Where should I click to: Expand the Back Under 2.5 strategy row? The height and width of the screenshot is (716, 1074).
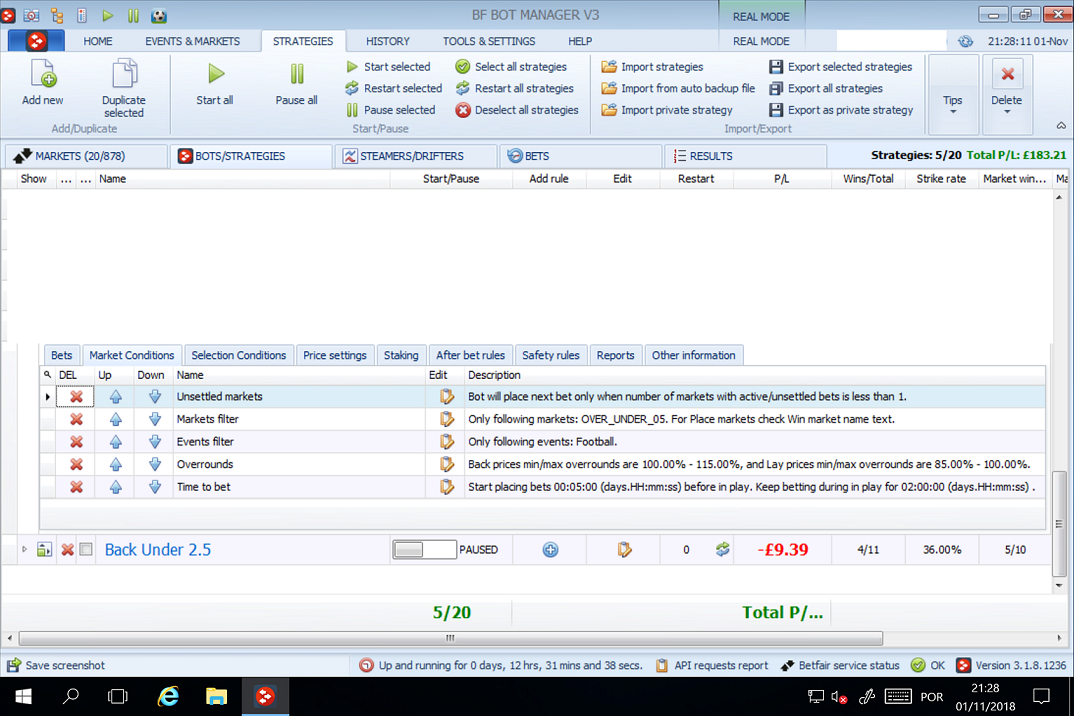point(24,550)
